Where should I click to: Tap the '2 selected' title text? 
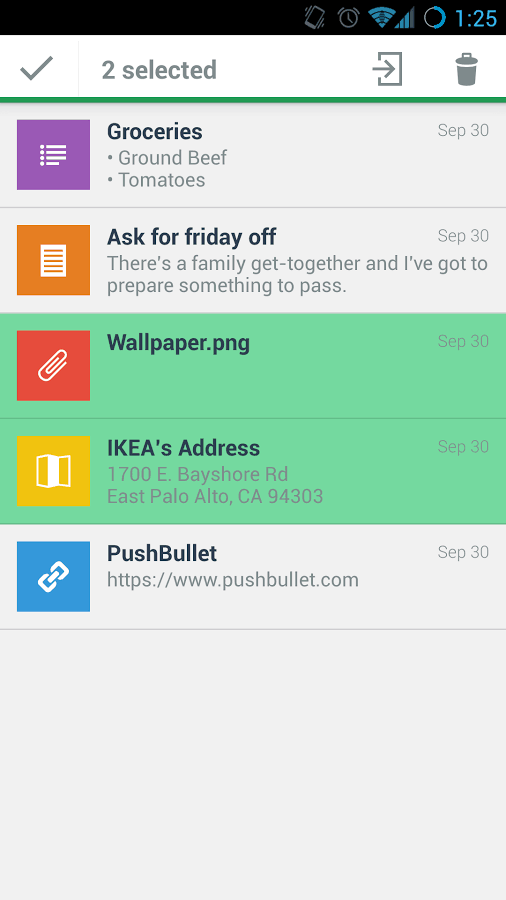tap(159, 70)
